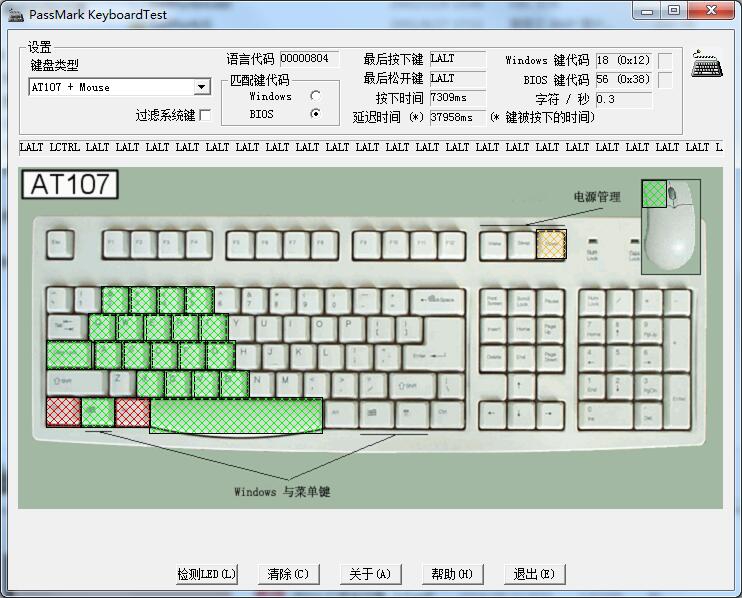Click the Num Lock key on the numpad
Viewport: 742px width, 598px height.
592,302
